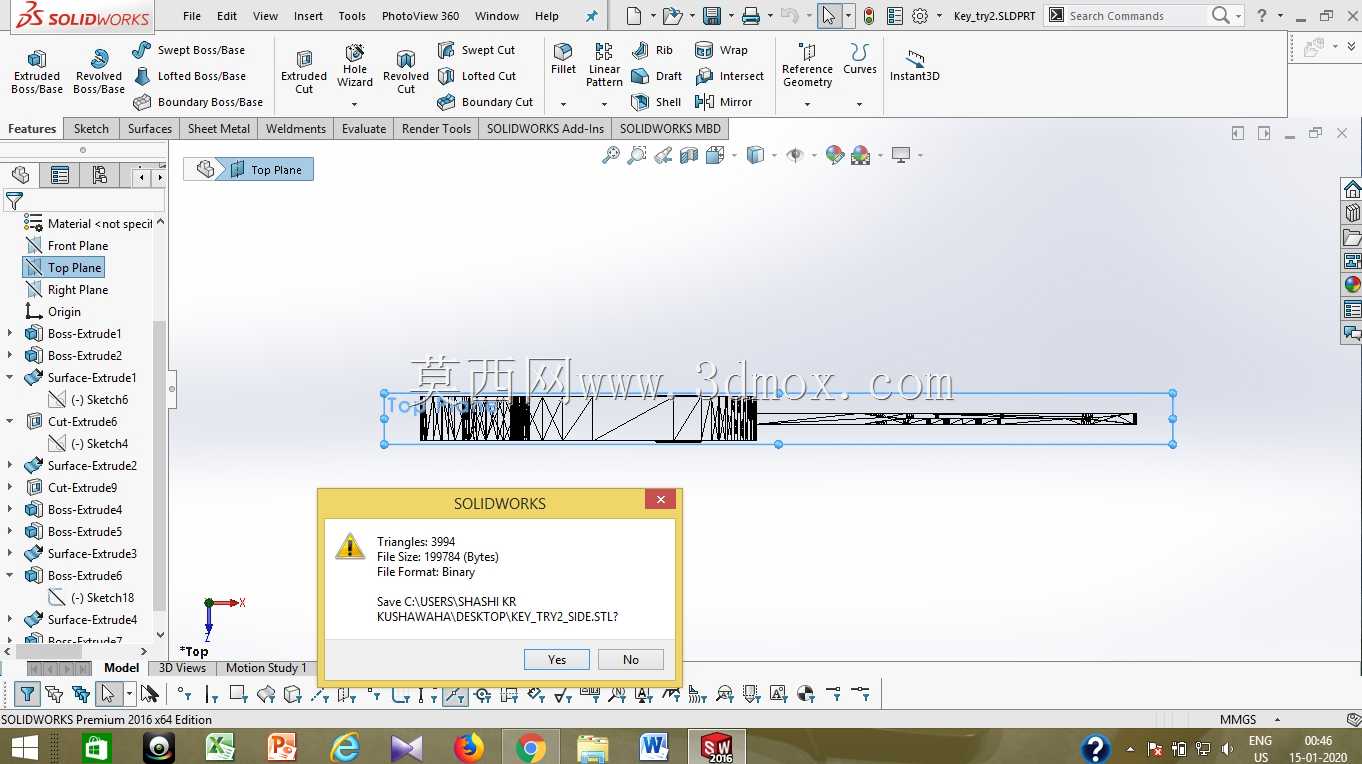The height and width of the screenshot is (764, 1362).
Task: Expand the Boss-Extrude2 feature
Action: [10, 356]
